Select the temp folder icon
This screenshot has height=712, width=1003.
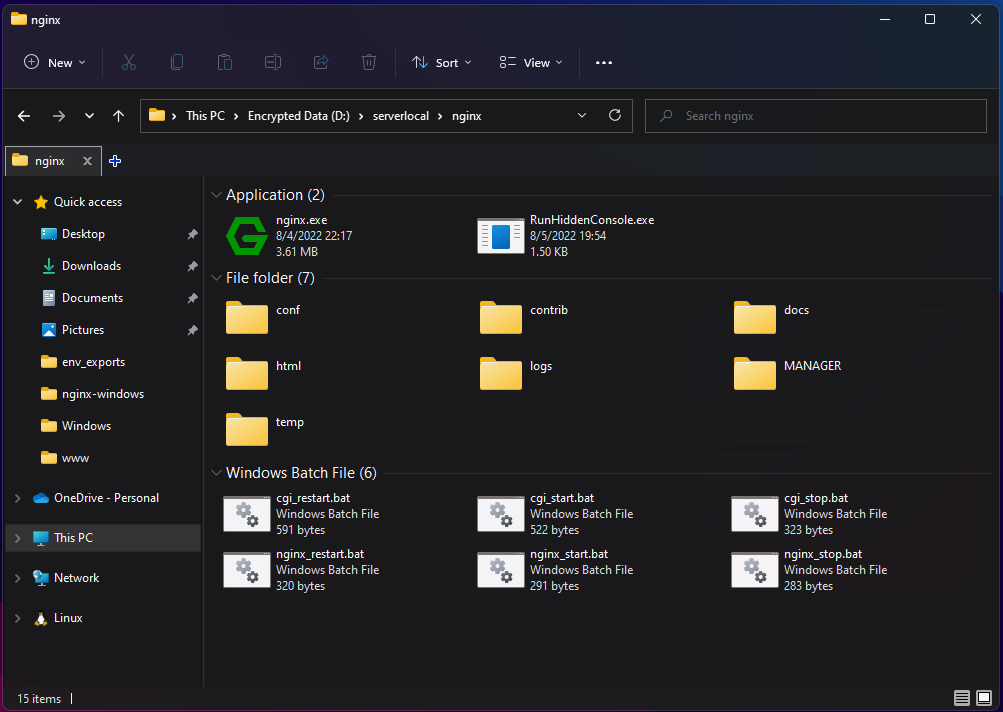pyautogui.click(x=247, y=429)
